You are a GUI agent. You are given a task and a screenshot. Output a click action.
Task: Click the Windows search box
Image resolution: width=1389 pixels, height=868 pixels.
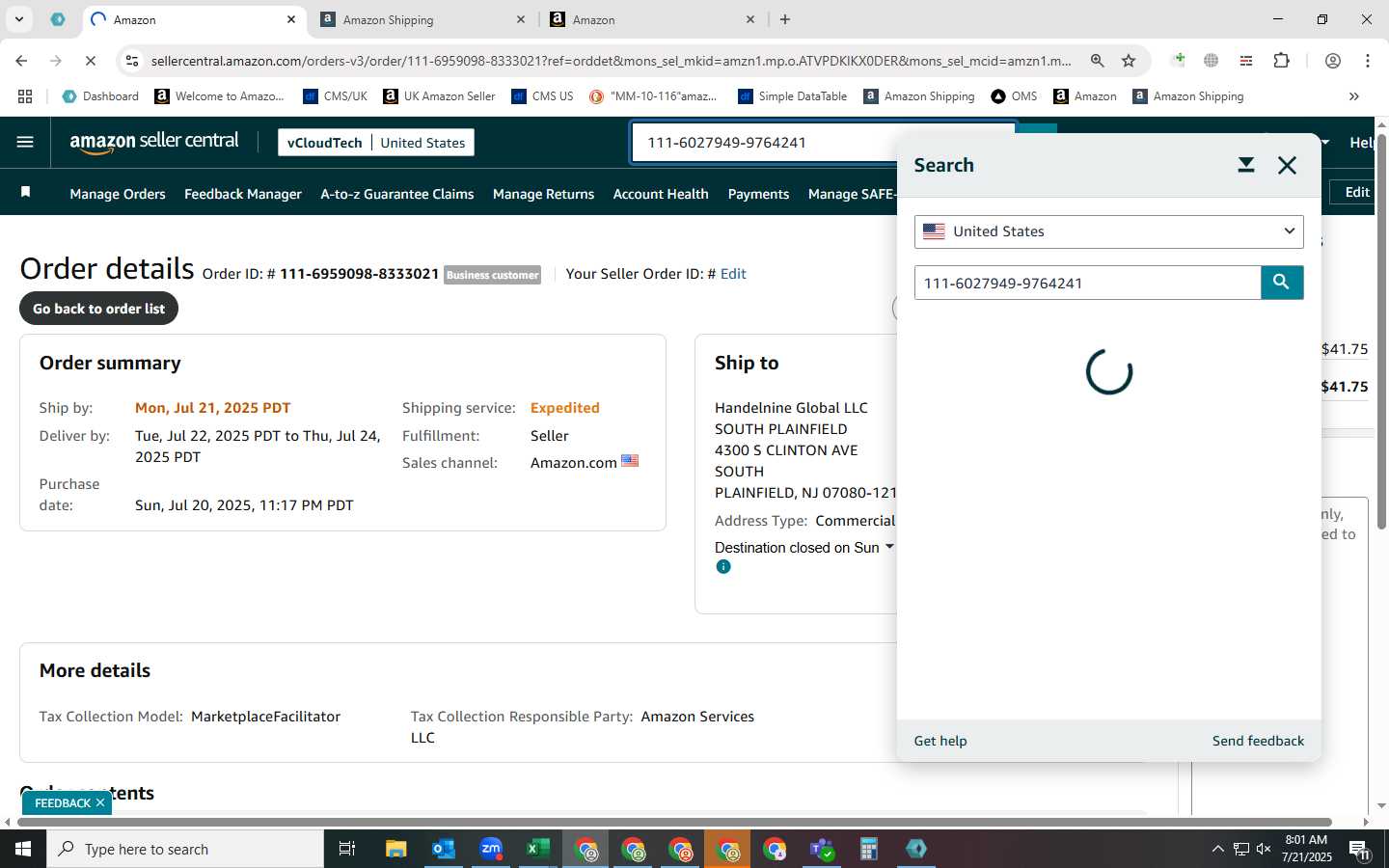point(185,849)
